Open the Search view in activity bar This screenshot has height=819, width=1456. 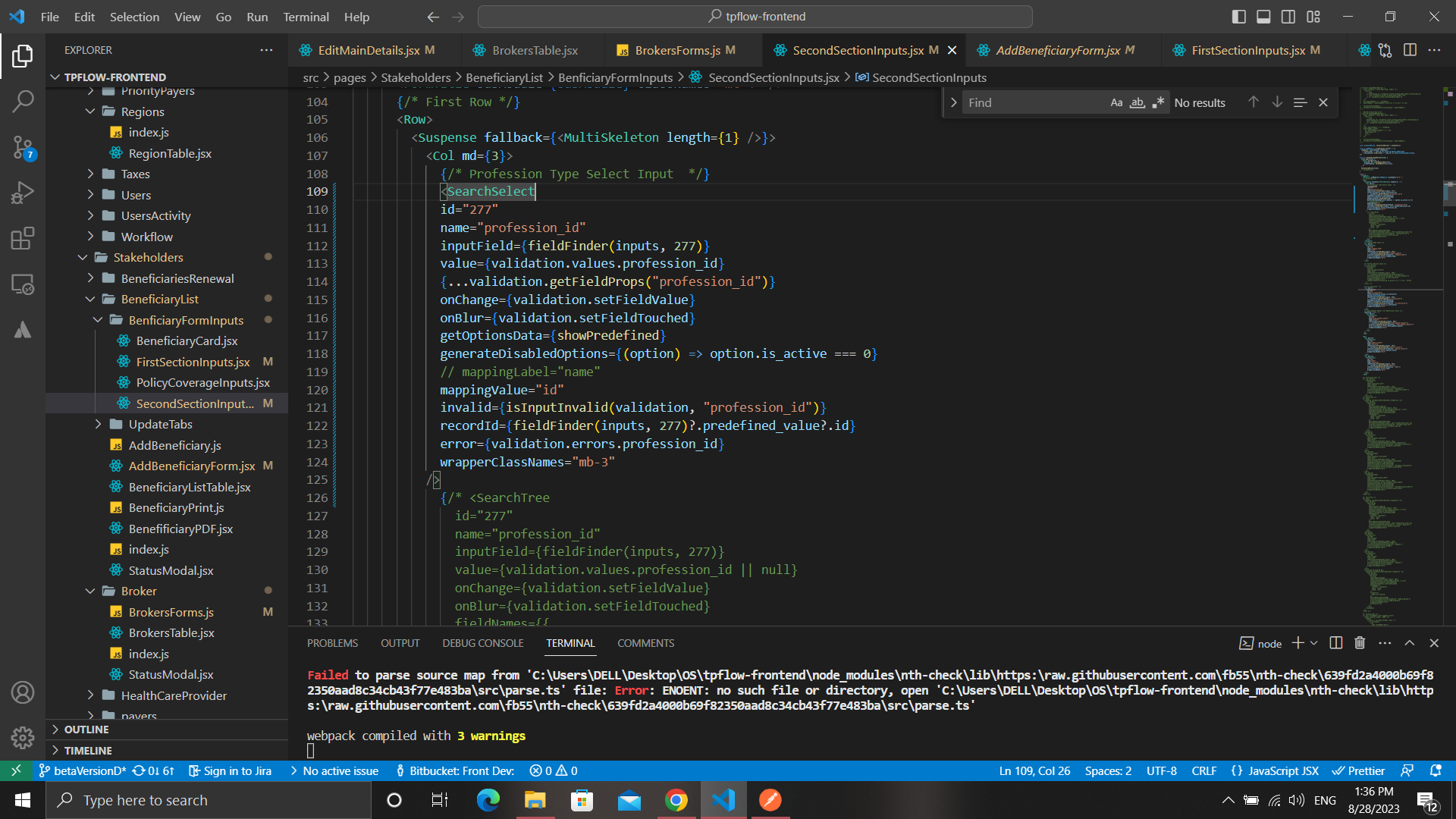(x=23, y=101)
